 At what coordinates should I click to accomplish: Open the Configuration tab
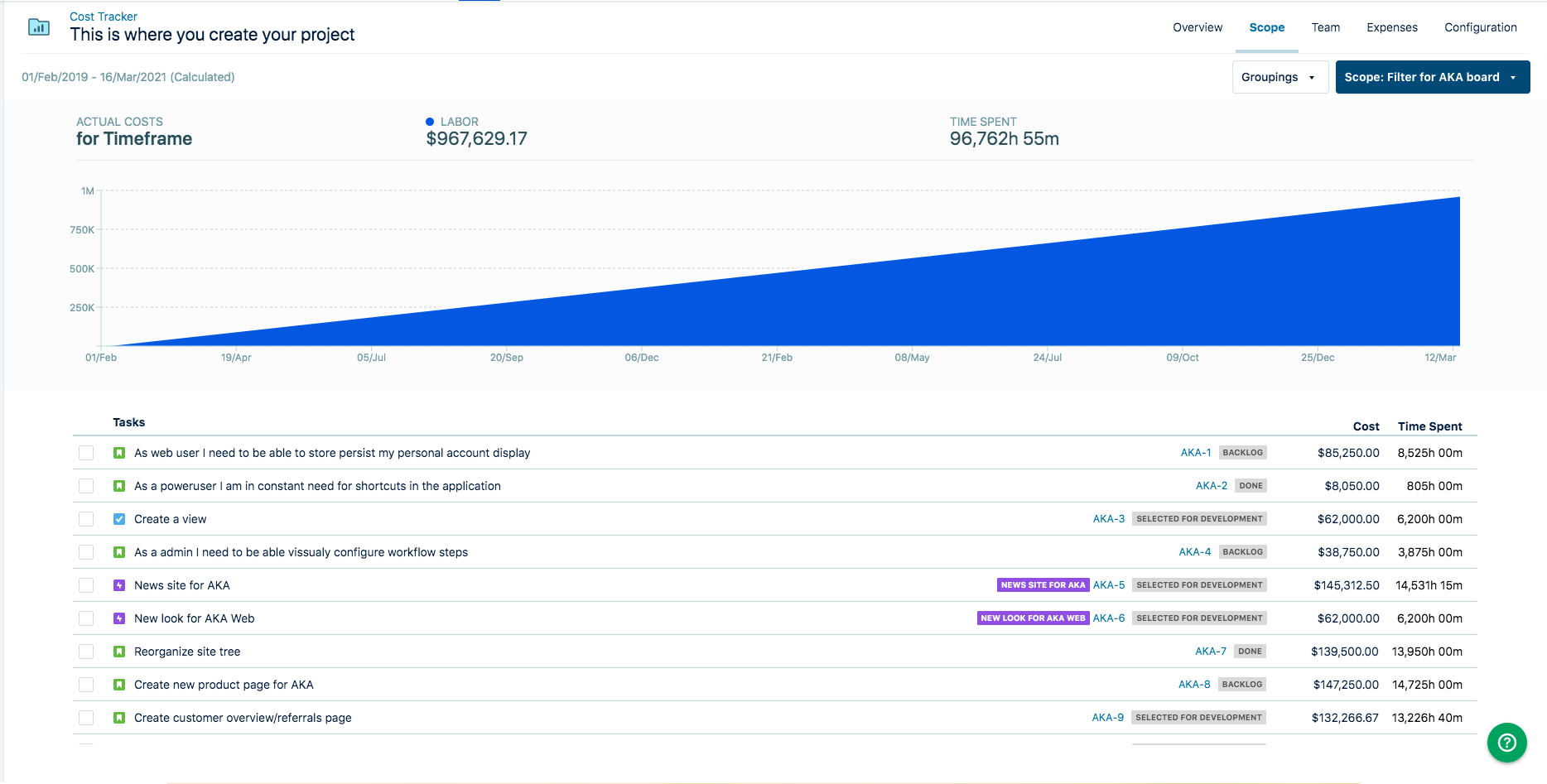coord(1481,27)
